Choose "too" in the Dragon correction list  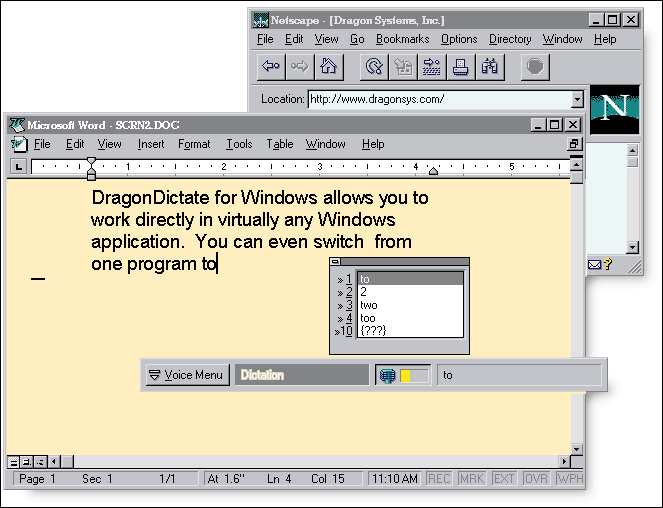click(368, 317)
